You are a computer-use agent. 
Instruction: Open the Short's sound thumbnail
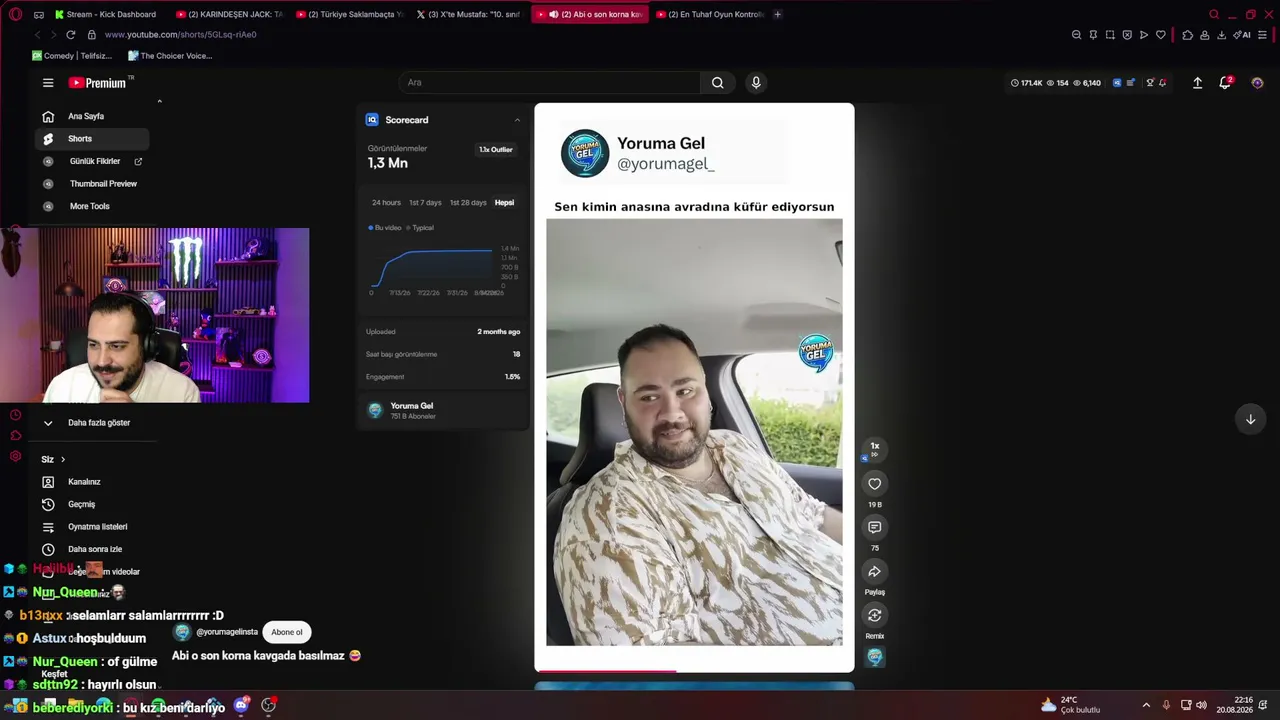point(875,657)
